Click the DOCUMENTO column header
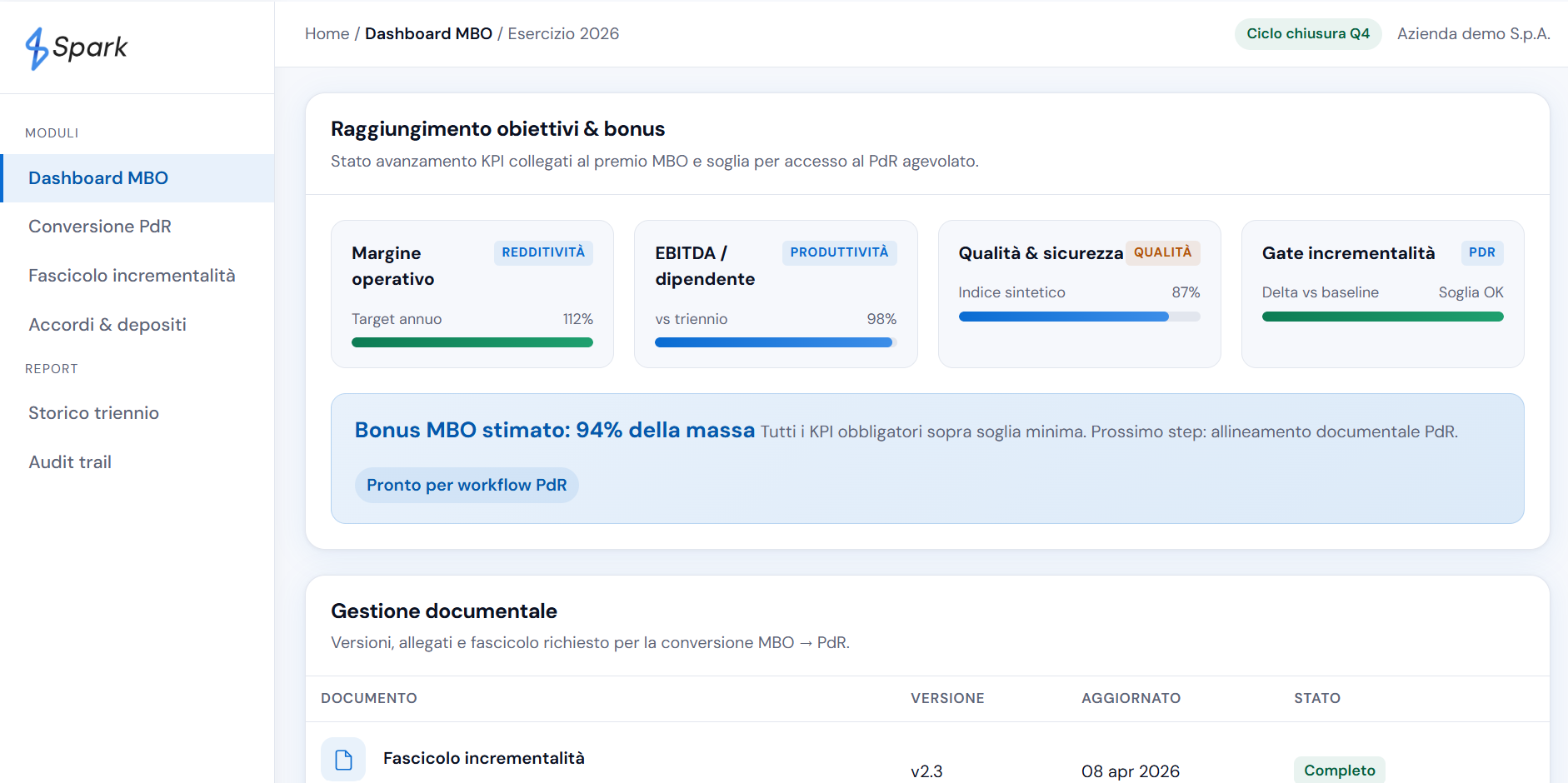Viewport: 1568px width, 783px height. 369,698
